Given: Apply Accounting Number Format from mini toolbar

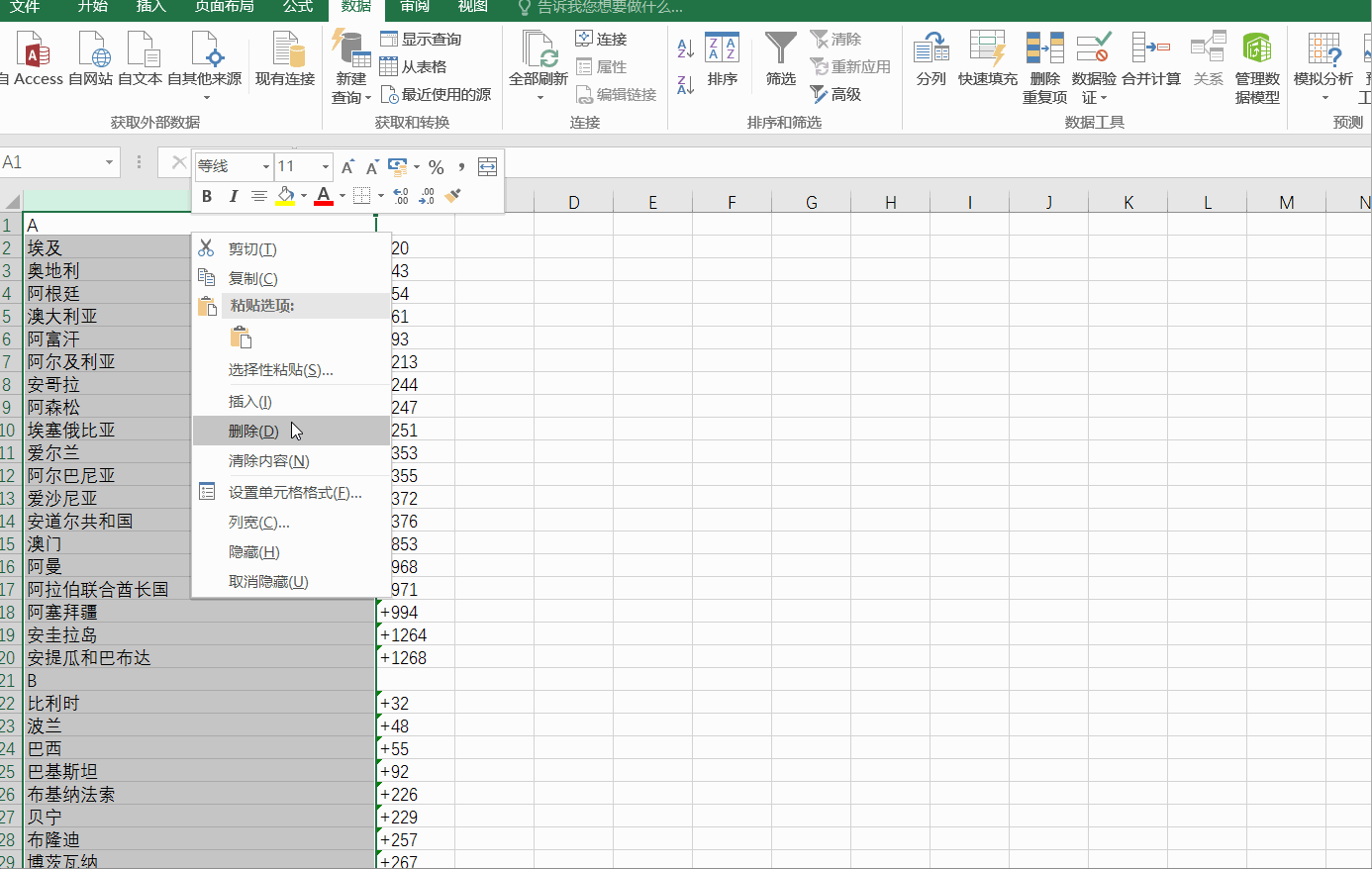Looking at the screenshot, I should pos(398,166).
